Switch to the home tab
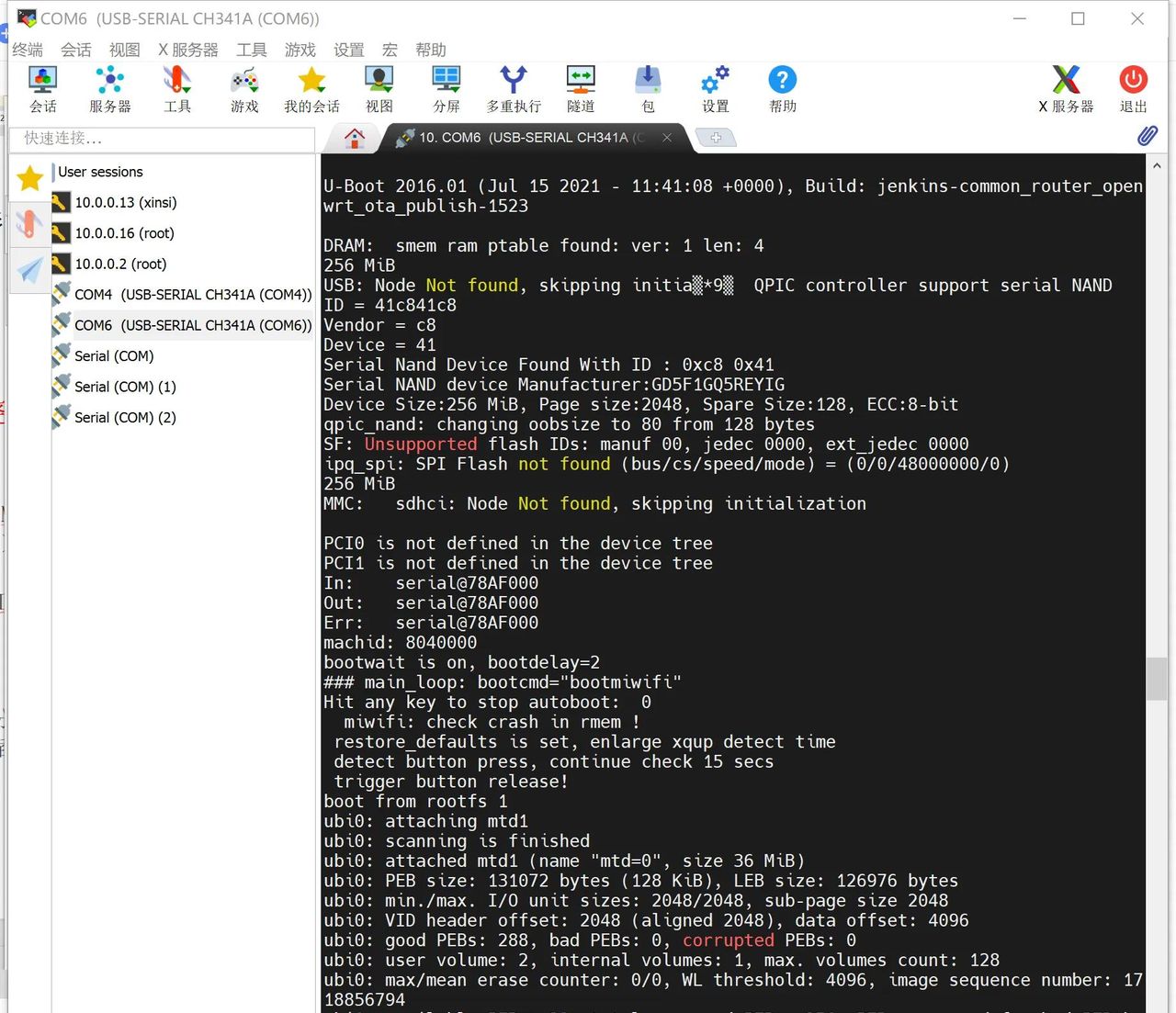This screenshot has height=1013, width=1176. (355, 138)
